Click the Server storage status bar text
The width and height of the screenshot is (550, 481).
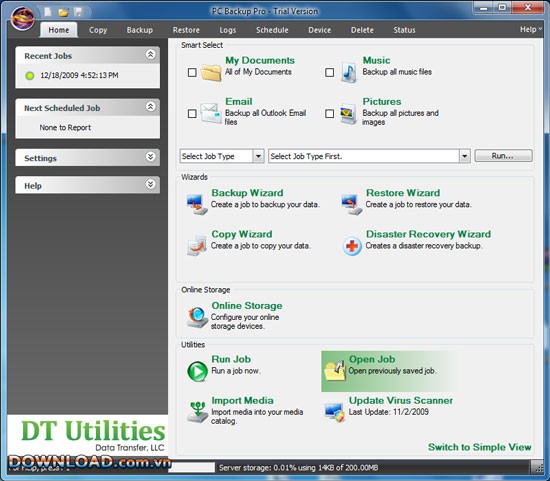pyautogui.click(x=298, y=468)
